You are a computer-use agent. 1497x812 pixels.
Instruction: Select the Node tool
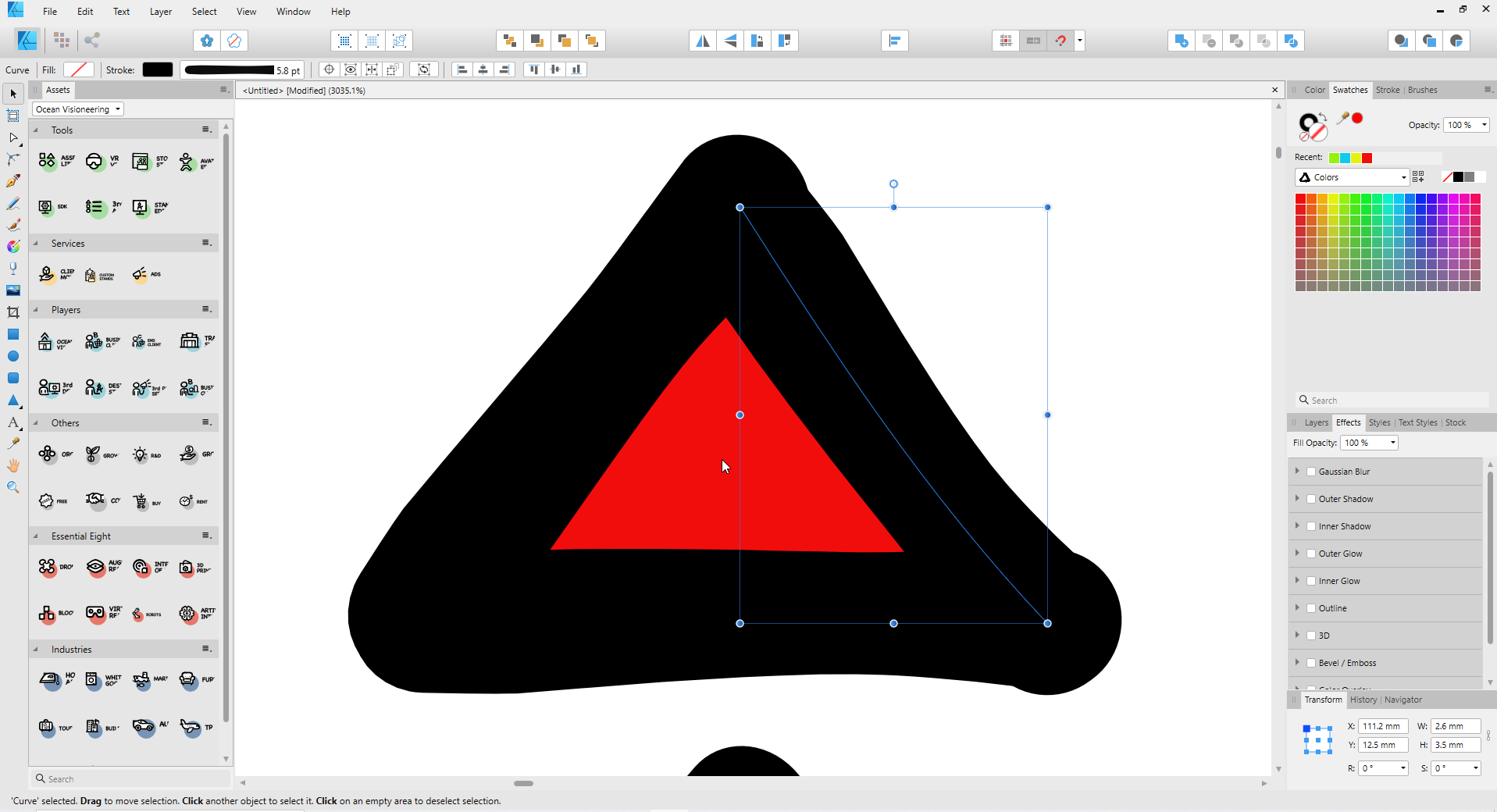[x=13, y=137]
